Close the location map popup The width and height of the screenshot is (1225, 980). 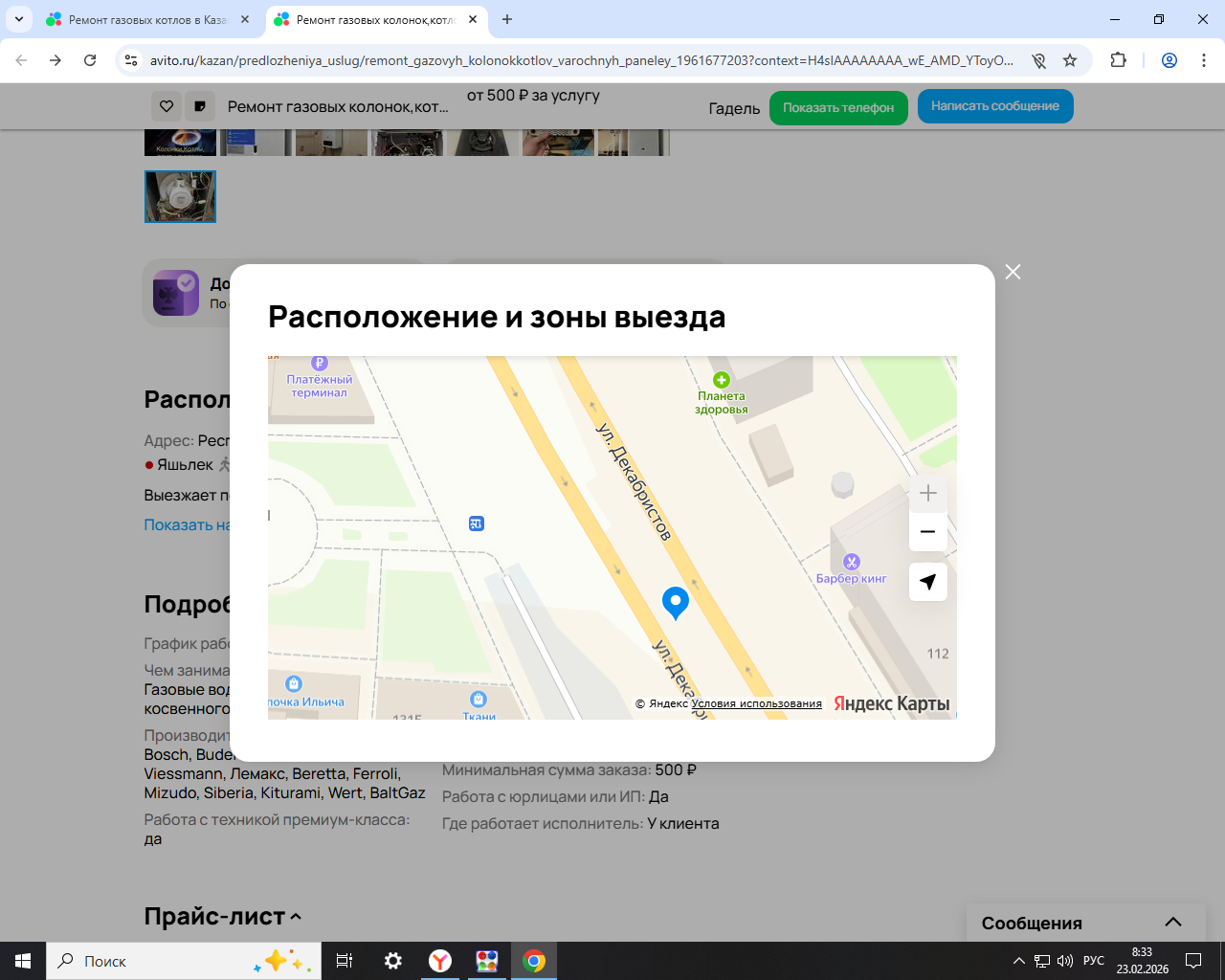(1013, 272)
